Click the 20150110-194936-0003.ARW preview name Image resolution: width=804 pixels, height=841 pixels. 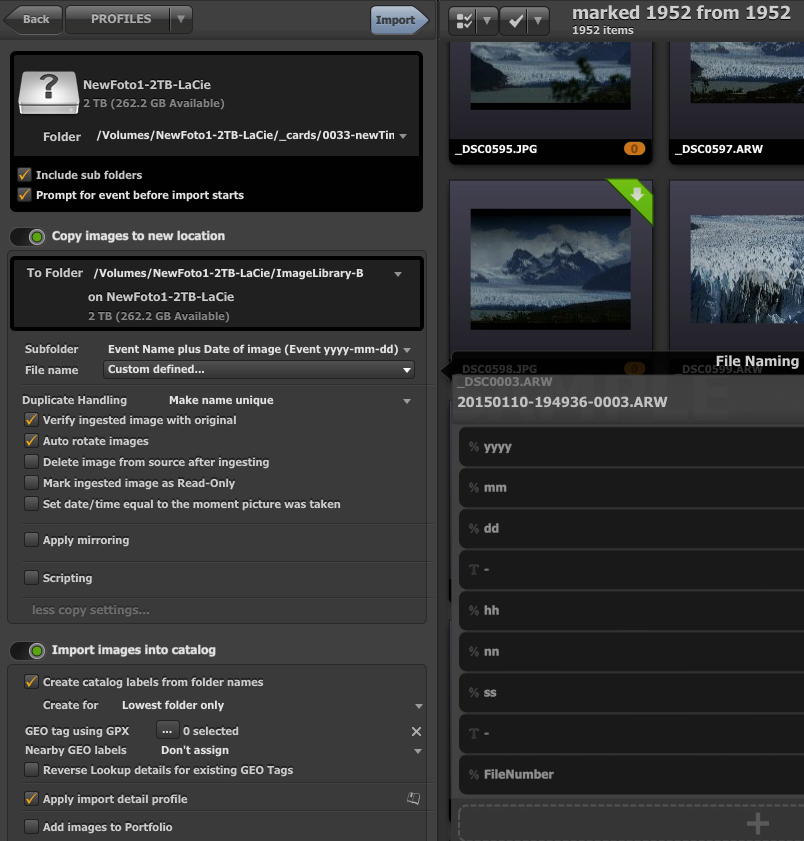point(562,402)
